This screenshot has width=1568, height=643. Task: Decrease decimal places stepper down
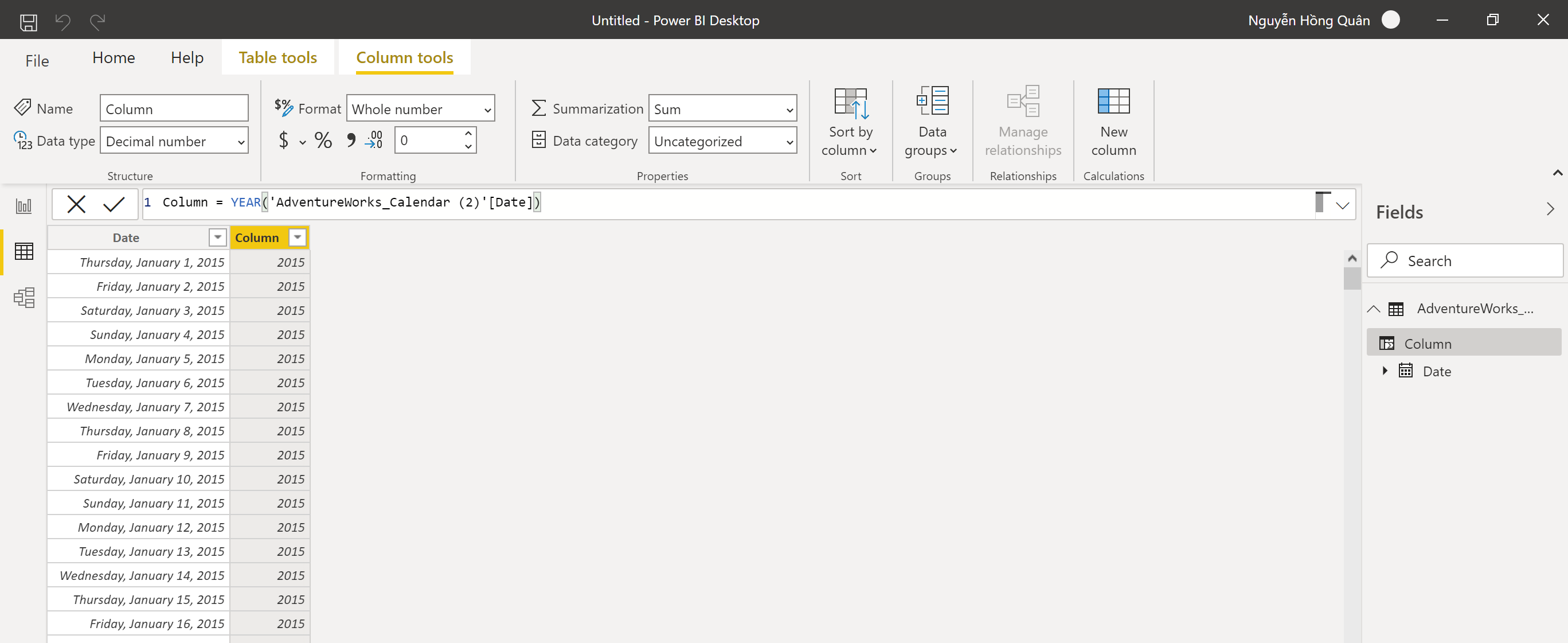pyautogui.click(x=468, y=147)
